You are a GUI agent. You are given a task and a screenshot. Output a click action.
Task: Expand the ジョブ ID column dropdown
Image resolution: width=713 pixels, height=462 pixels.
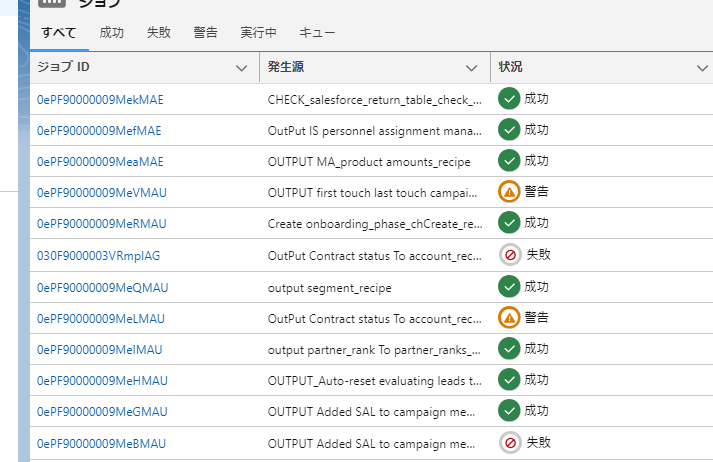click(241, 68)
